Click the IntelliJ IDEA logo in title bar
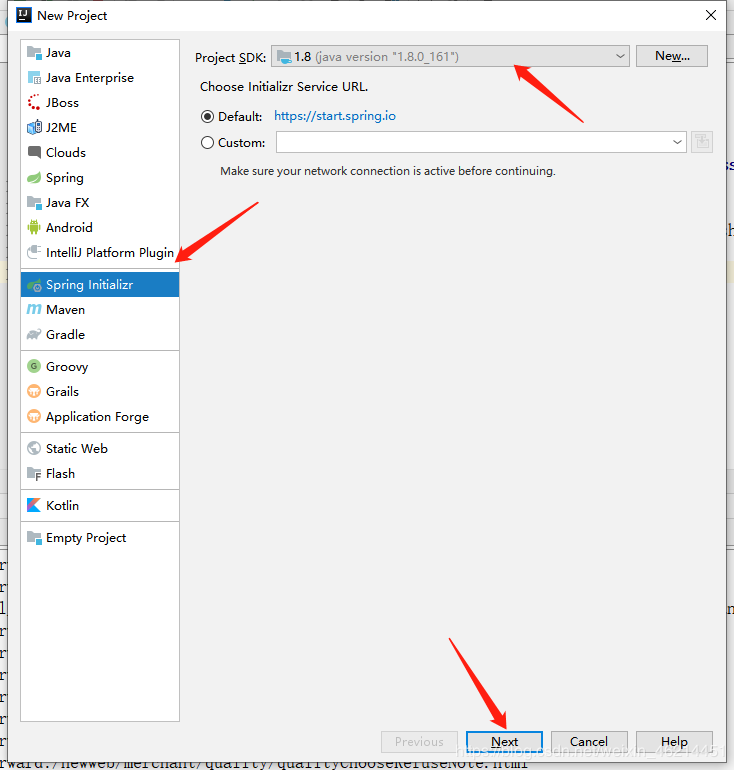The width and height of the screenshot is (734, 770). click(x=24, y=15)
